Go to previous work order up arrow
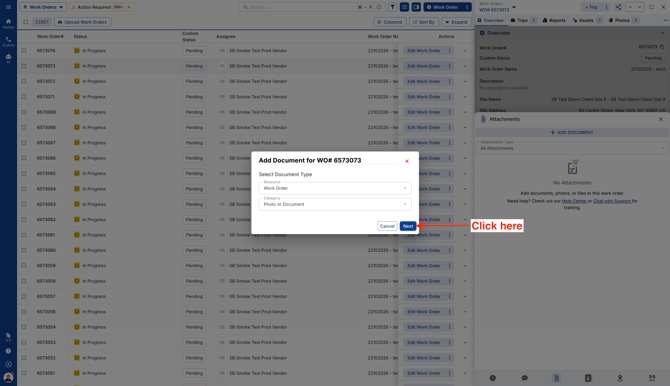The image size is (670, 386). click(630, 7)
